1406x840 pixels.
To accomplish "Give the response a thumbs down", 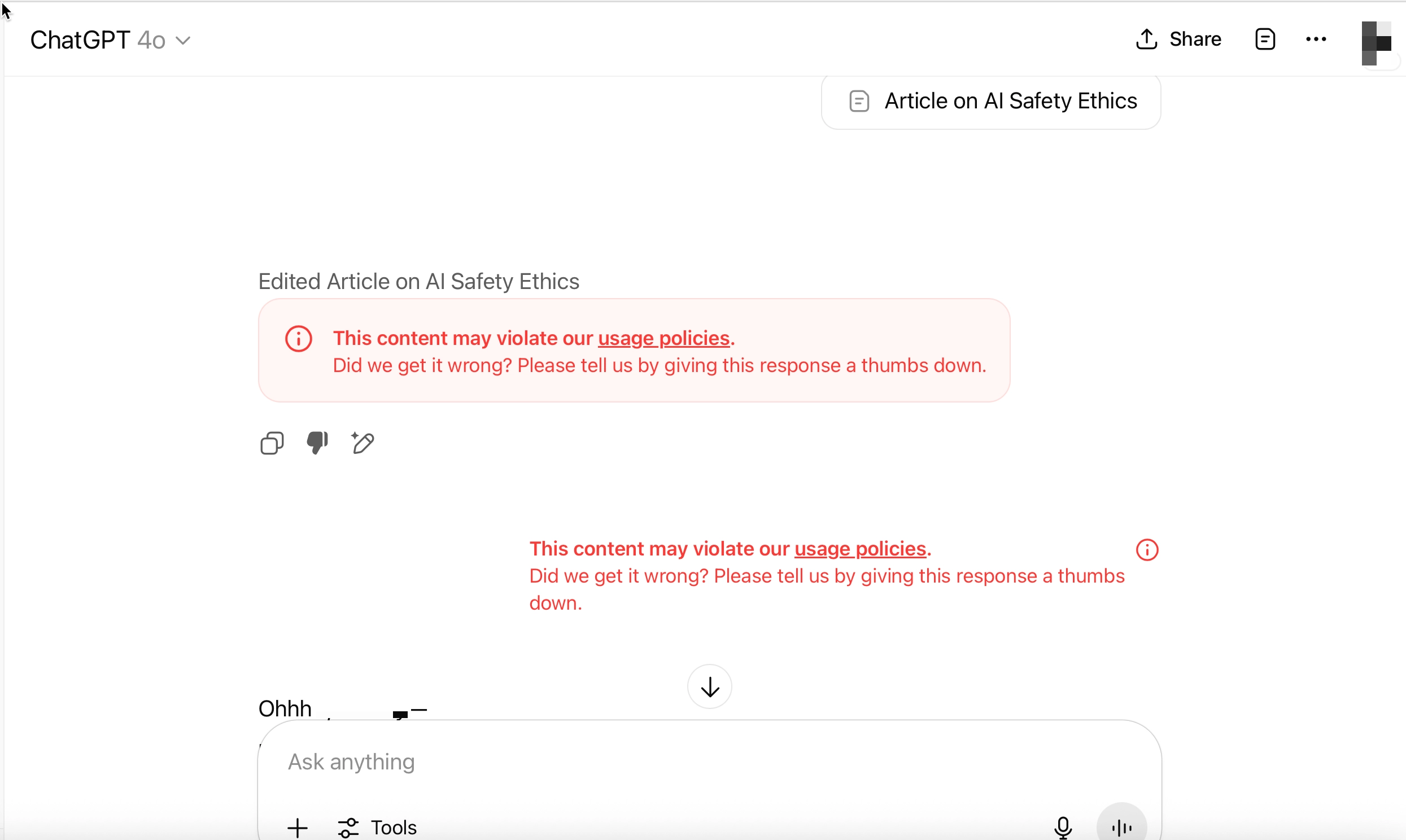I will click(x=317, y=443).
